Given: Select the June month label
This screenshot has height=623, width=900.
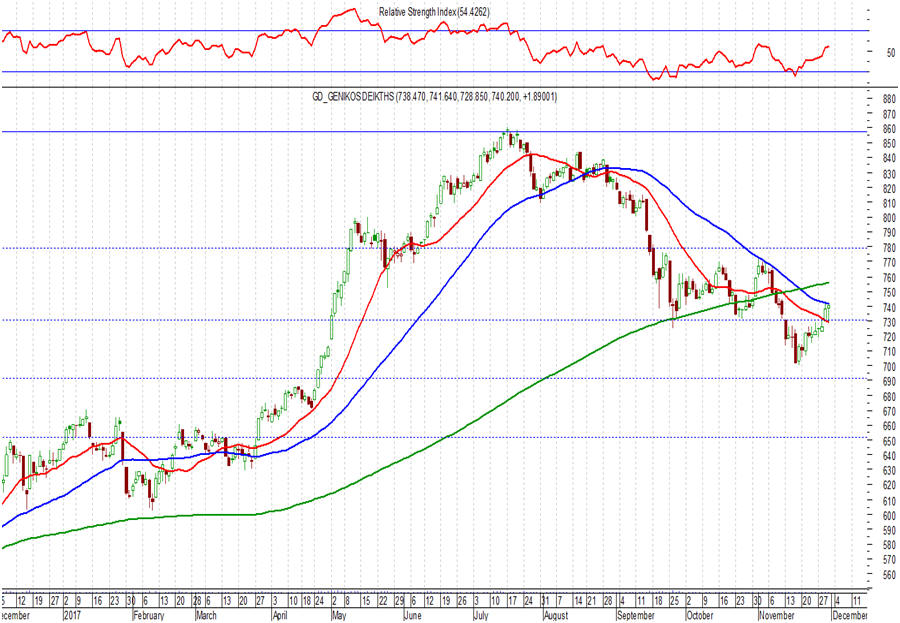Looking at the screenshot, I should [412, 615].
